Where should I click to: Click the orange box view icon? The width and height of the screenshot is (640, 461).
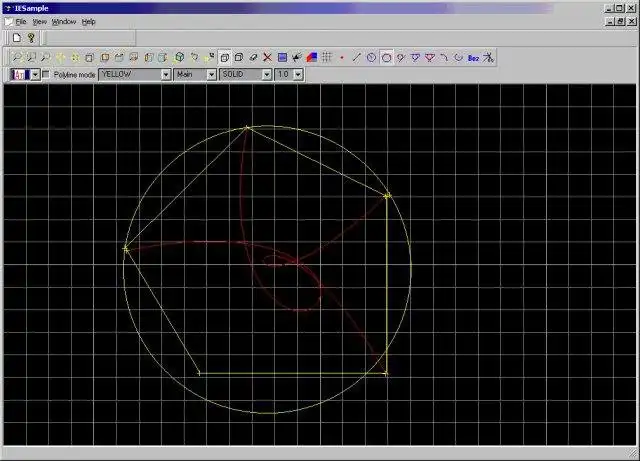tap(105, 58)
